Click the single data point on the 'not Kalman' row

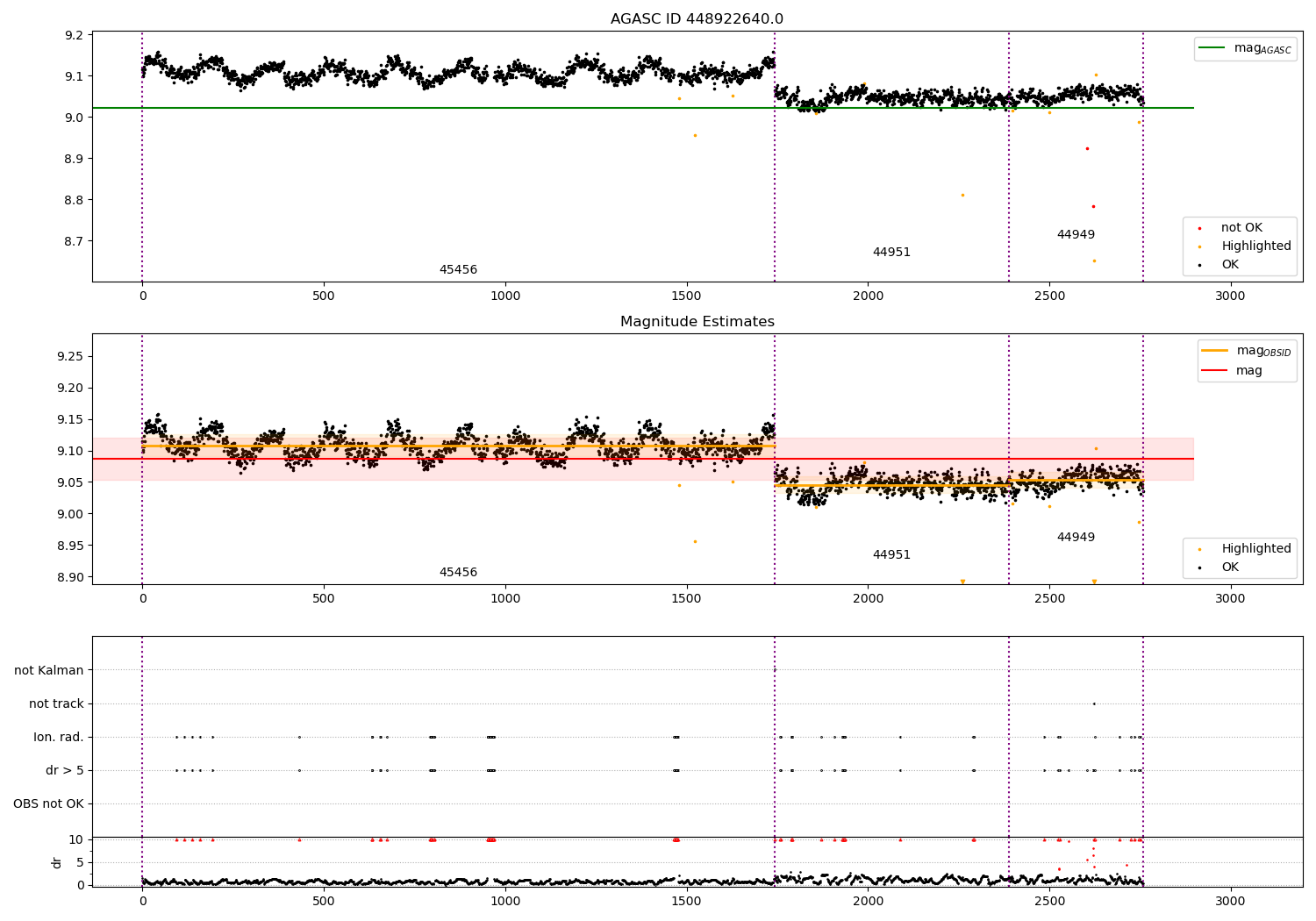[774, 670]
